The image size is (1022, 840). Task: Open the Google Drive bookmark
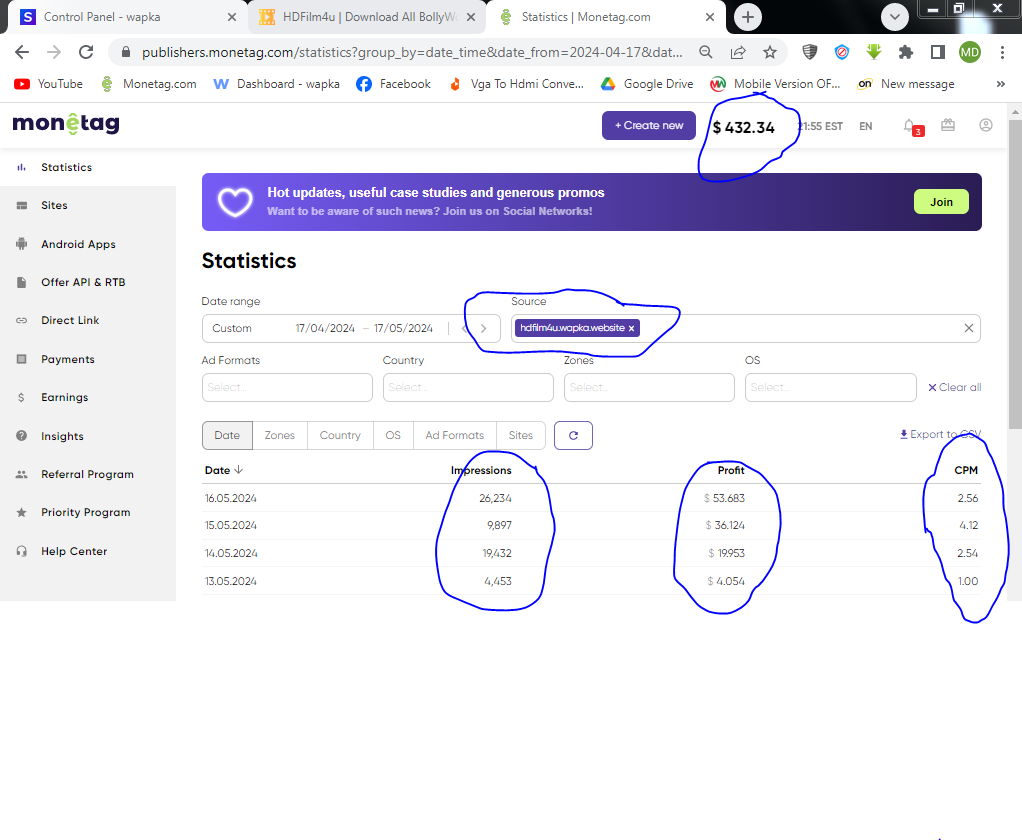(647, 84)
